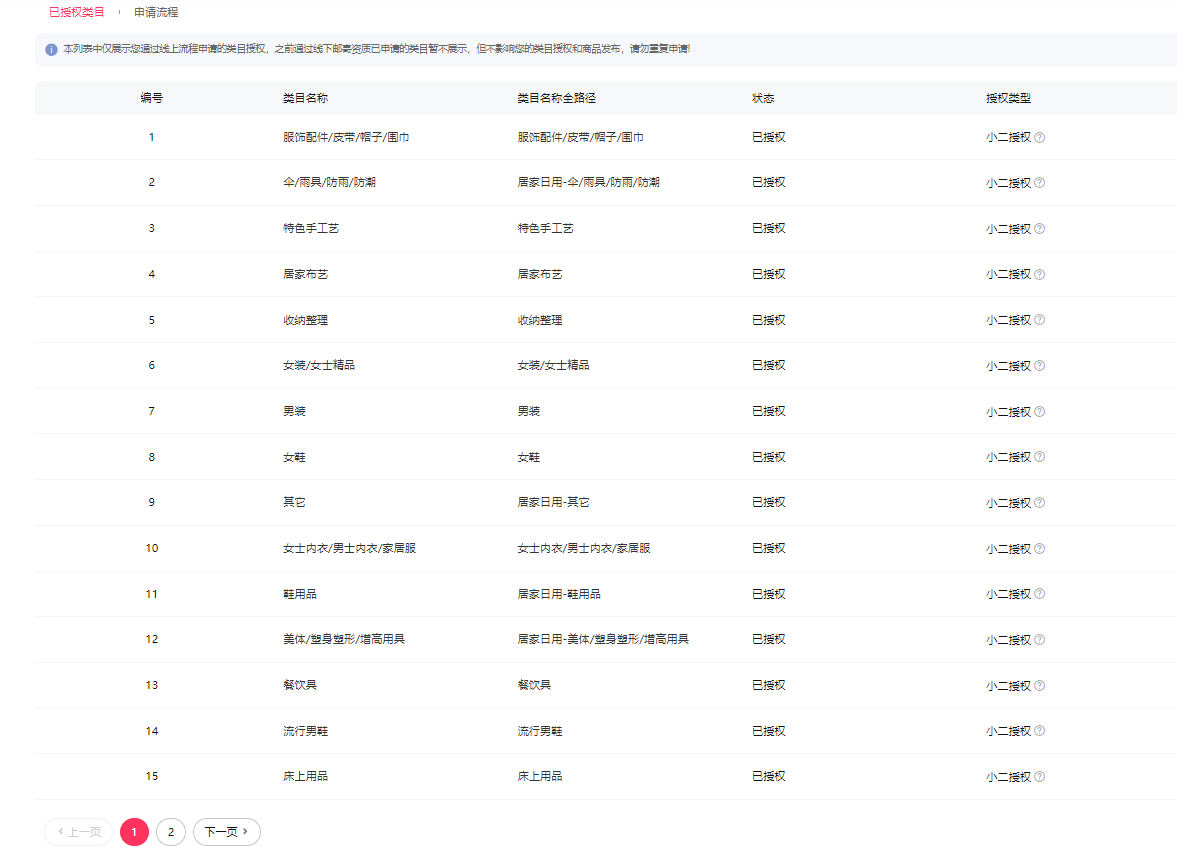Click full path 居家日用-伞/雨具/防雨/防潮
The image size is (1177, 853).
(588, 182)
